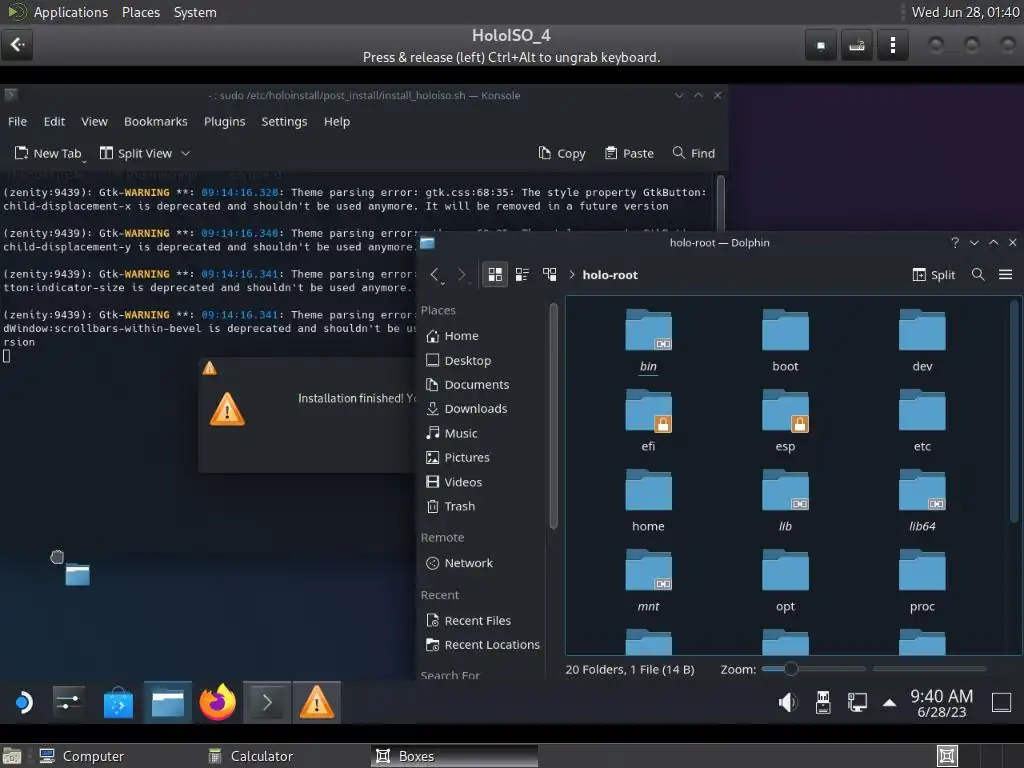
Task: Open Dolphin search magnifier
Action: (978, 275)
